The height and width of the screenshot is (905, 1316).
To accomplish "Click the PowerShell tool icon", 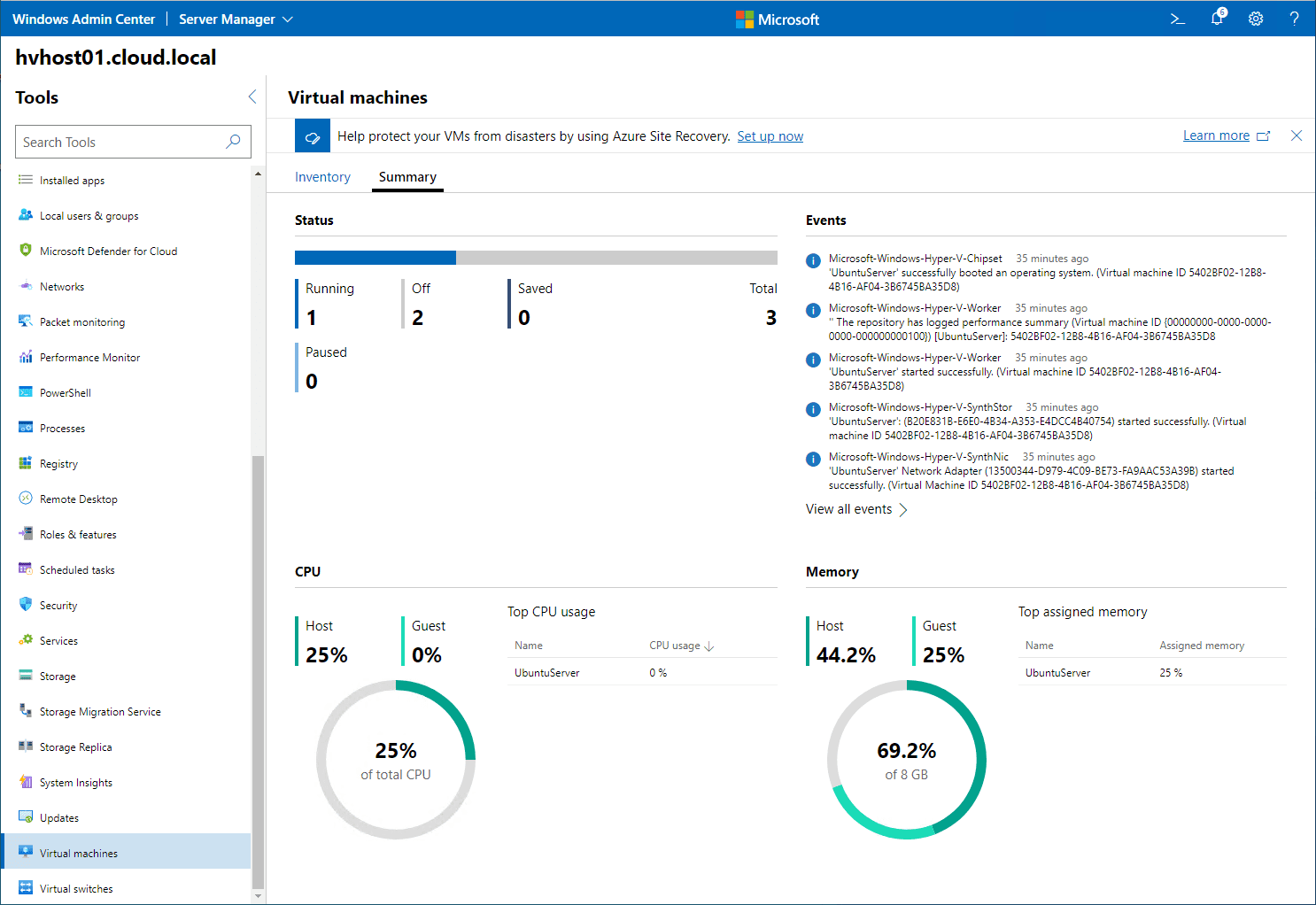I will tap(26, 392).
